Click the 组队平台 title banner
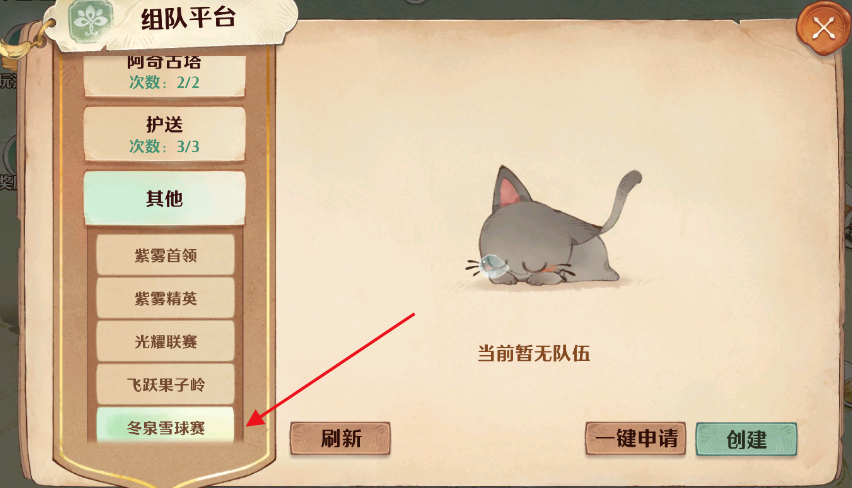The width and height of the screenshot is (852, 488). (x=188, y=18)
